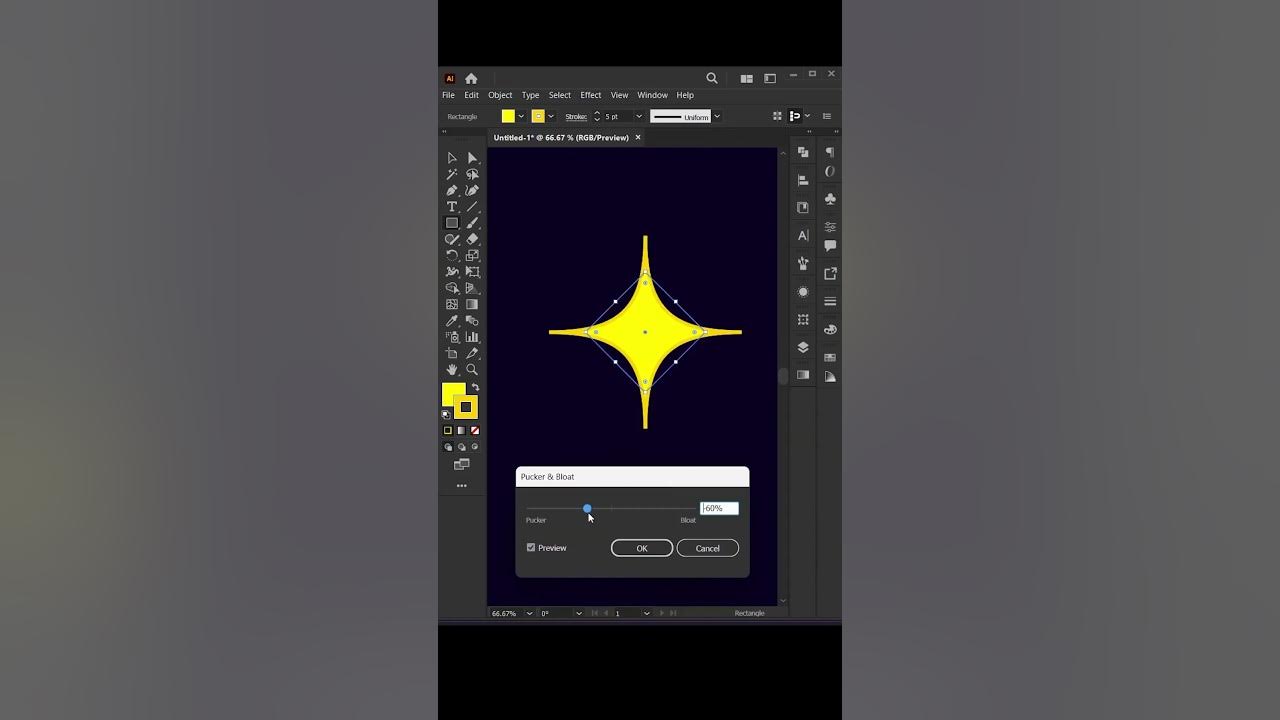Select the Selection tool arrow
1280x720 pixels.
tap(452, 158)
